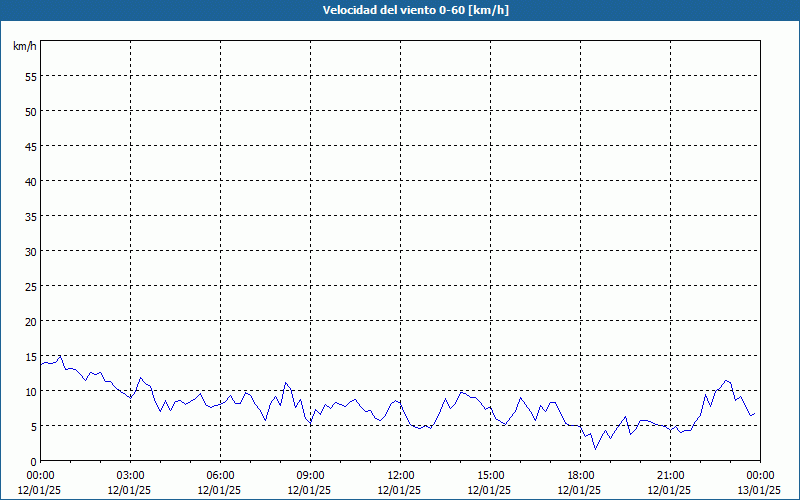The width and height of the screenshot is (800, 500).
Task: Click the 09:00 time axis label
Action: tap(310, 475)
